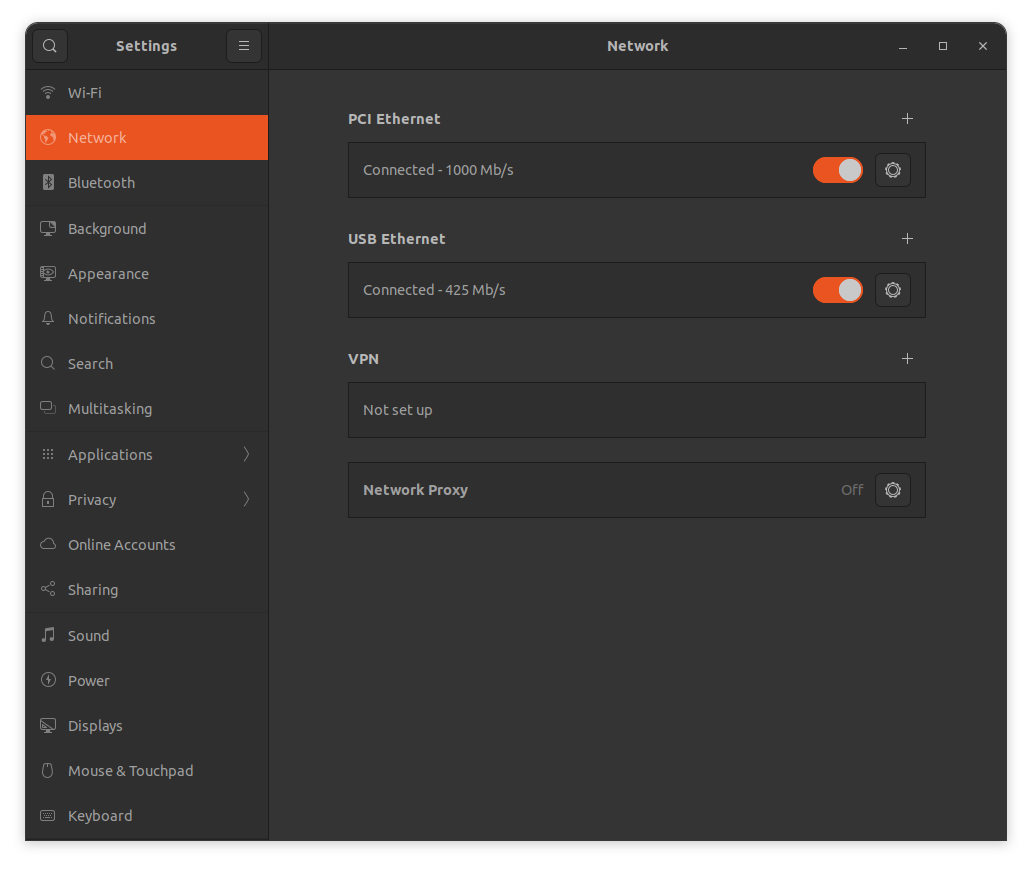
Task: Click the search icon in Settings header
Action: (x=49, y=46)
